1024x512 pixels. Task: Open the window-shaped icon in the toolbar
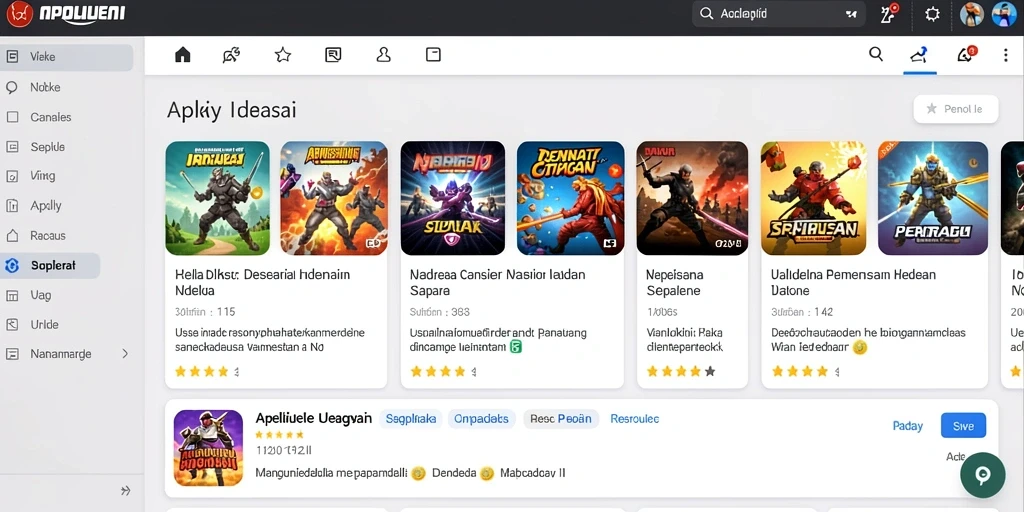(433, 55)
